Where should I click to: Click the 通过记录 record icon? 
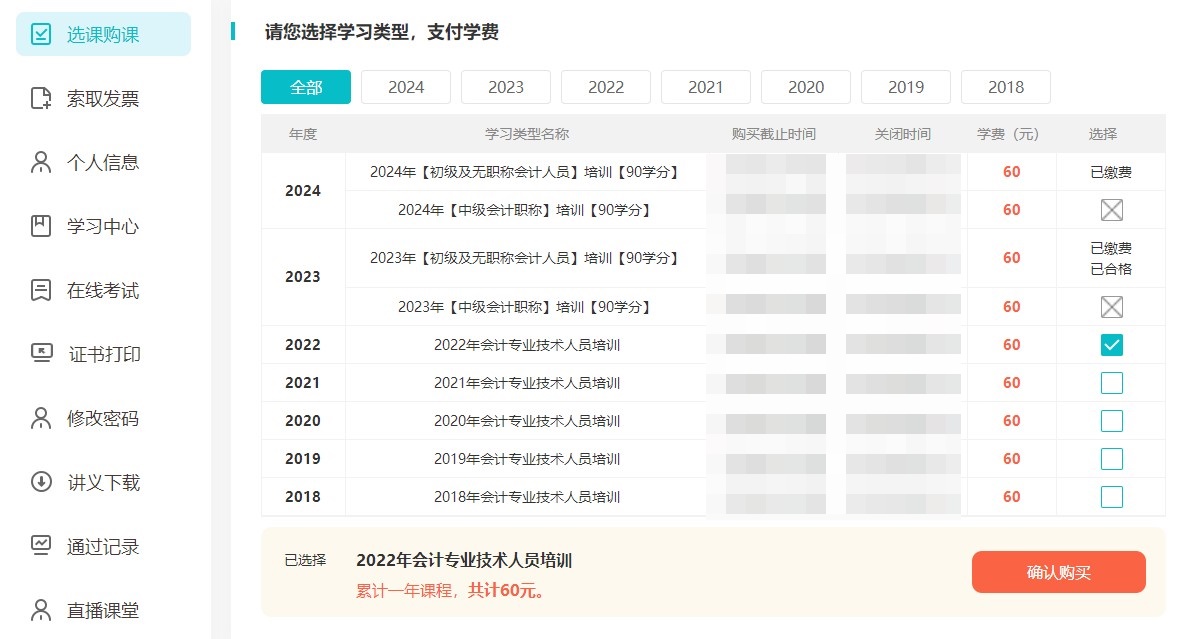41,547
